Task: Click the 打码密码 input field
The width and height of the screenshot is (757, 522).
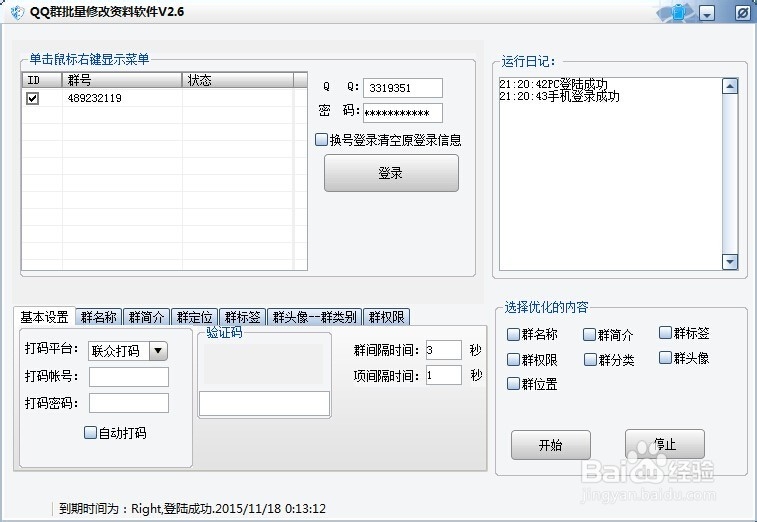Action: (x=129, y=403)
